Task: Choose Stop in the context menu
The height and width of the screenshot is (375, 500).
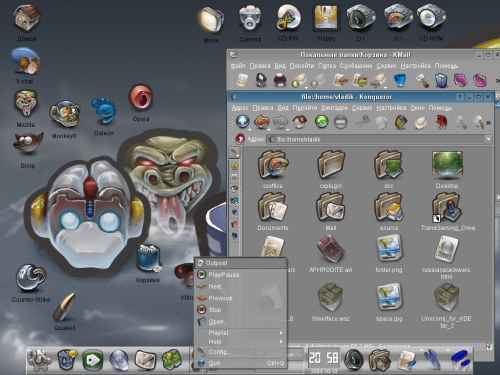Action: [x=240, y=310]
